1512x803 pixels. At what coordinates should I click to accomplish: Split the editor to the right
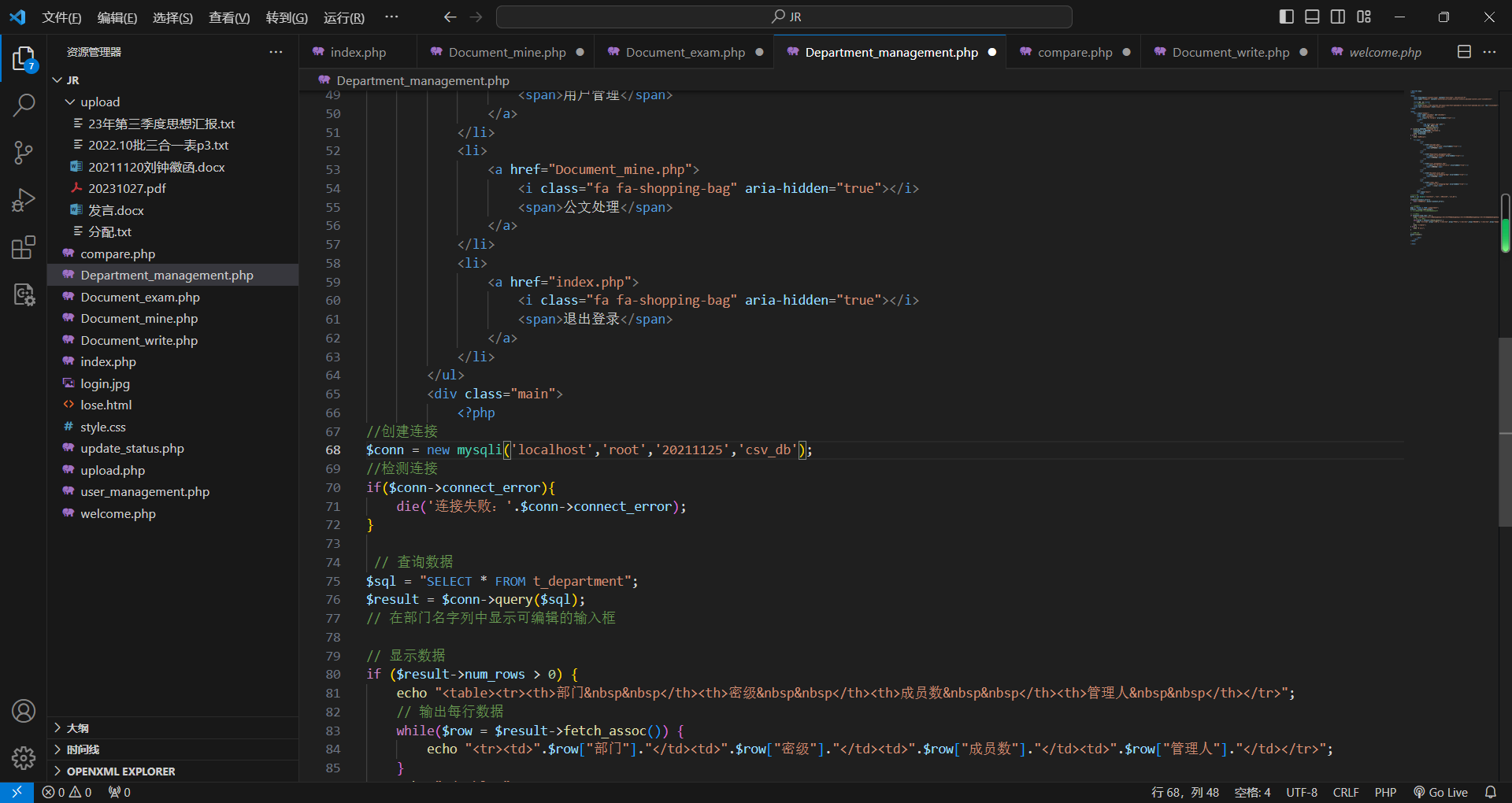tap(1464, 52)
